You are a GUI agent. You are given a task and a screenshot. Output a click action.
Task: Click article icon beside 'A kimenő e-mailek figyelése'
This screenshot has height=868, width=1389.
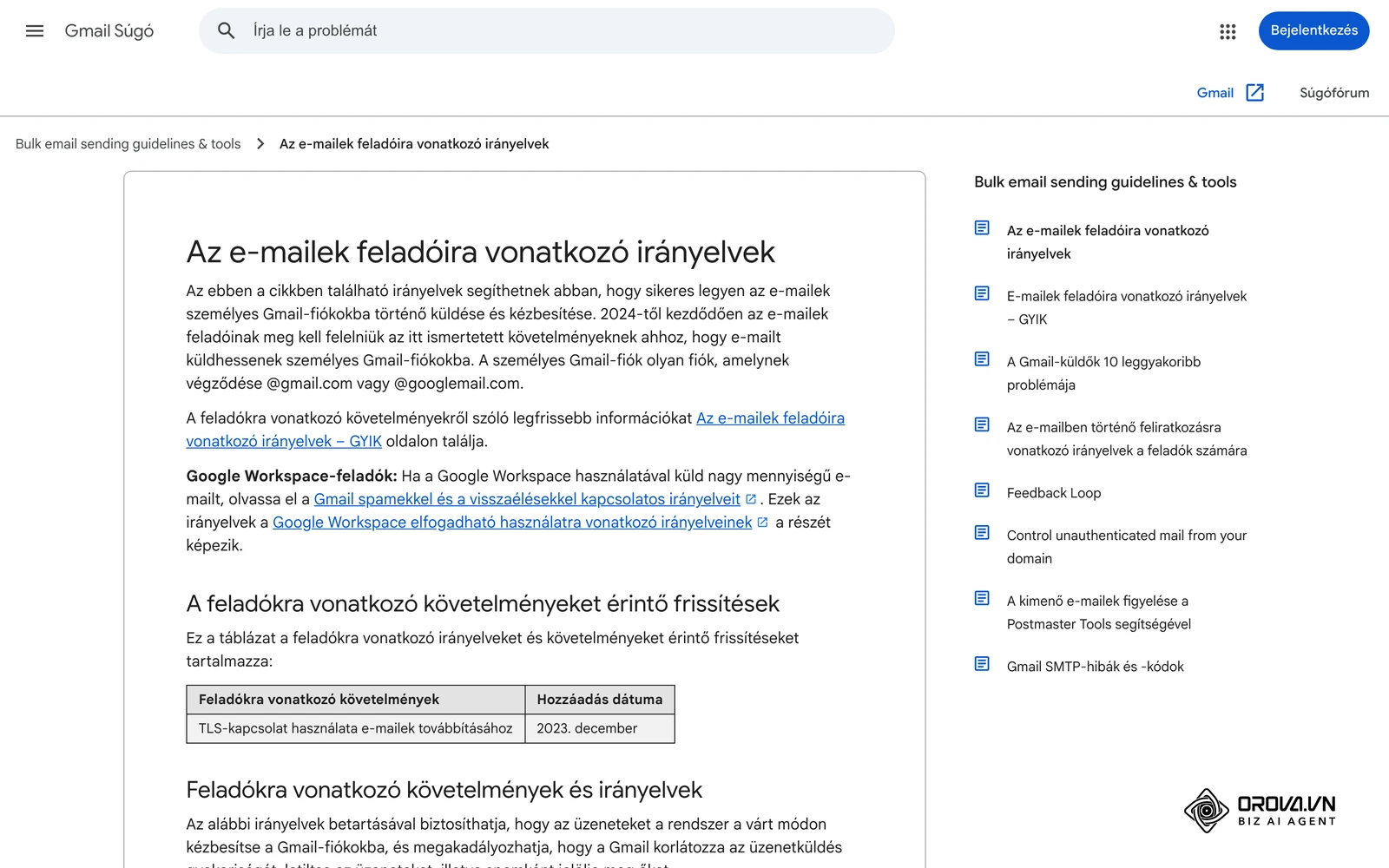pyautogui.click(x=982, y=598)
